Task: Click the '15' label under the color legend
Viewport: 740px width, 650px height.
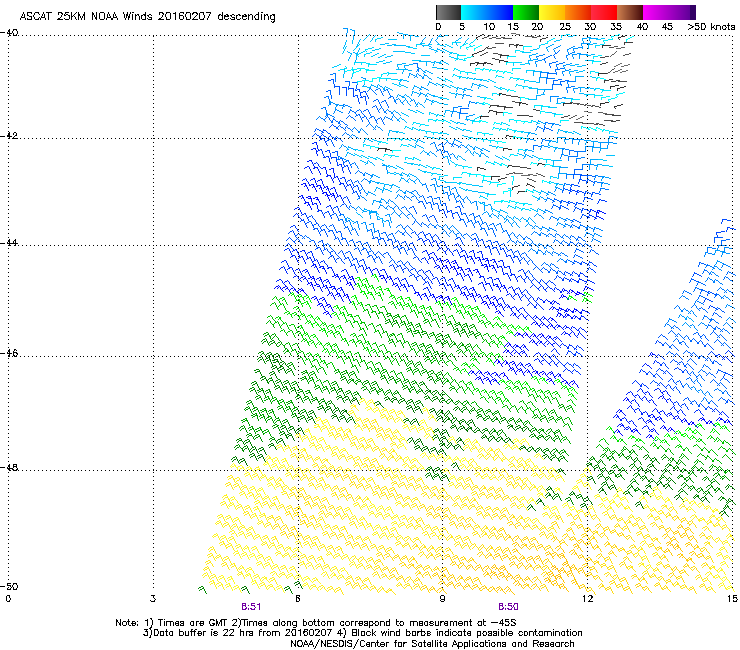Action: click(x=513, y=27)
